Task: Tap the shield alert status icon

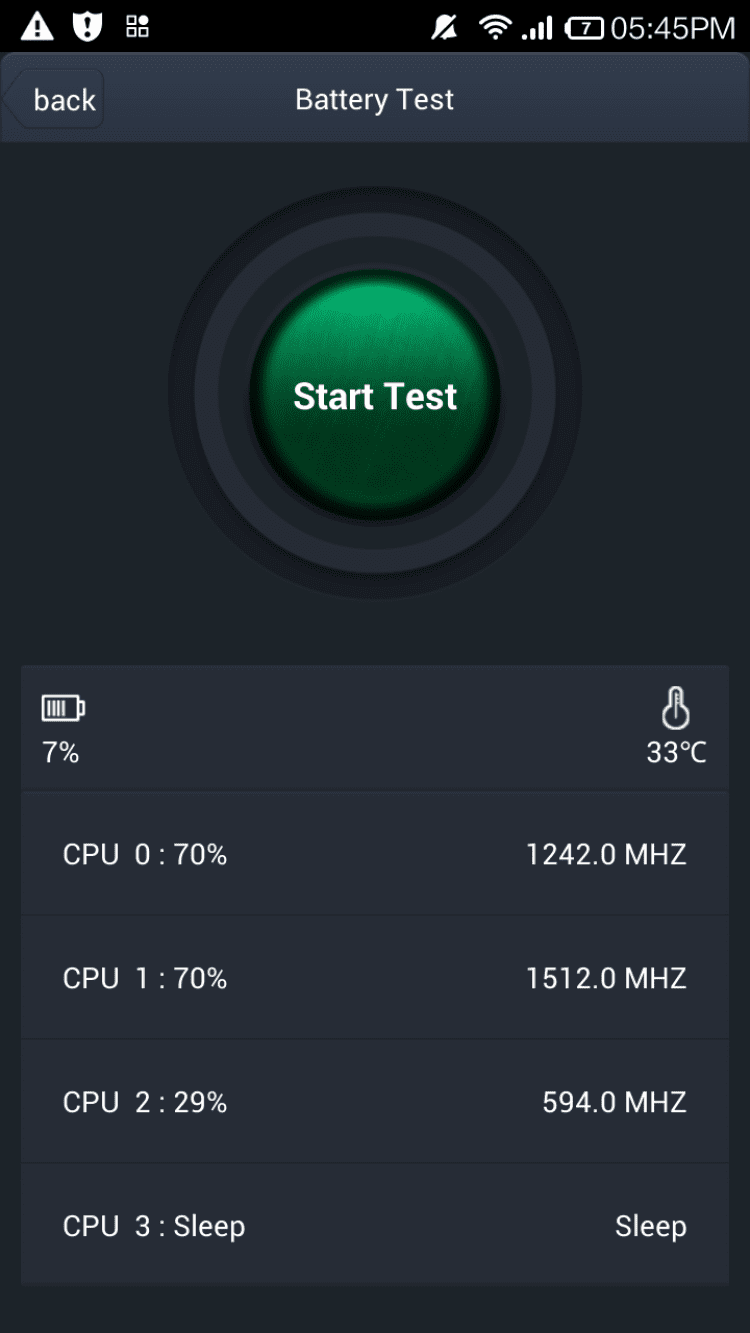Action: click(88, 27)
